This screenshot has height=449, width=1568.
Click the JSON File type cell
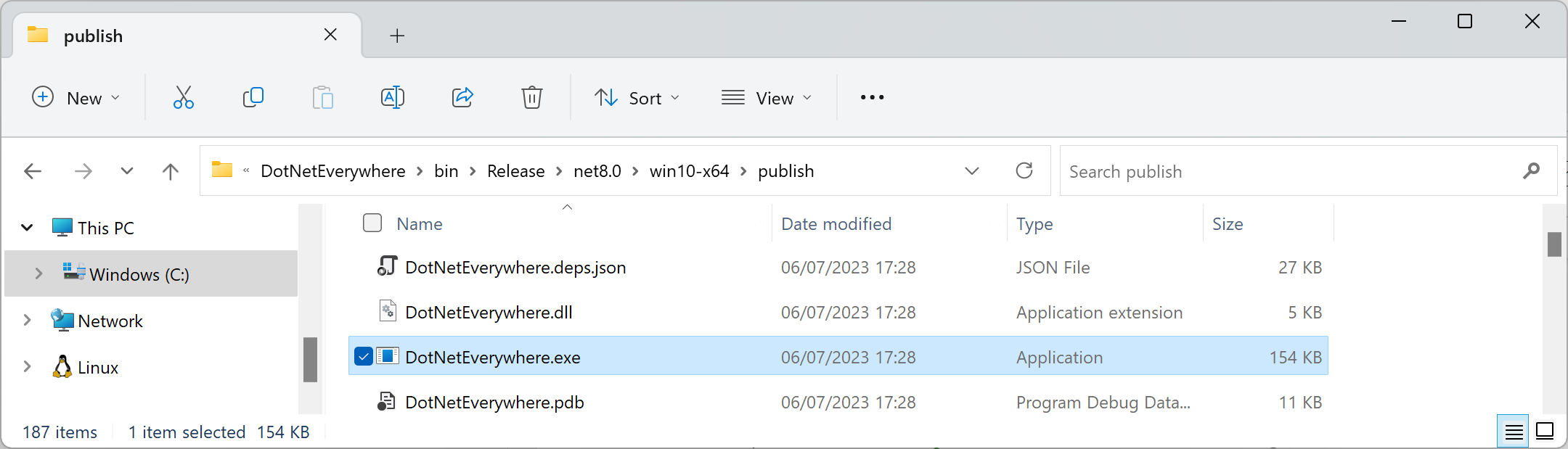tap(1053, 268)
